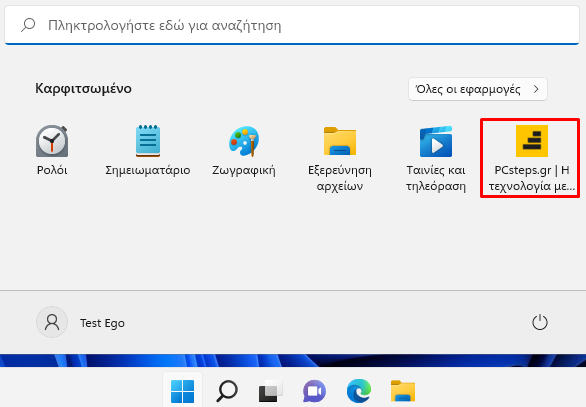The height and width of the screenshot is (407, 586).
Task: Open File Explorer from the taskbar
Action: tap(403, 391)
